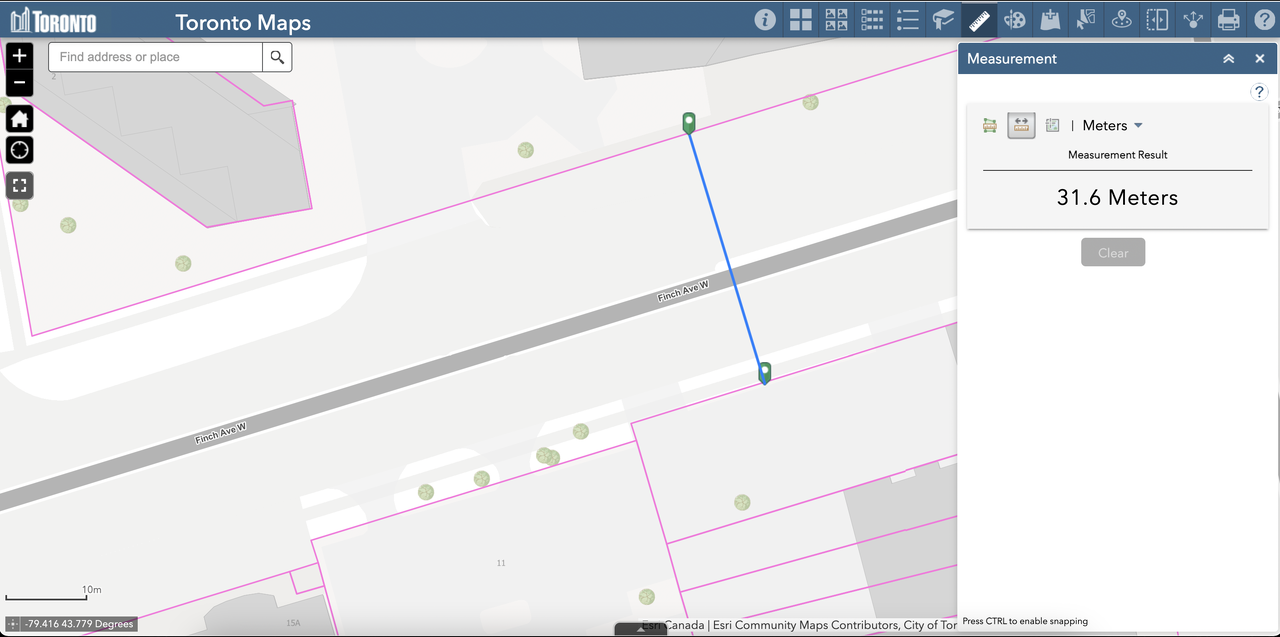Expand the bottom attribute table handle
The width and height of the screenshot is (1280, 637).
coord(639,630)
